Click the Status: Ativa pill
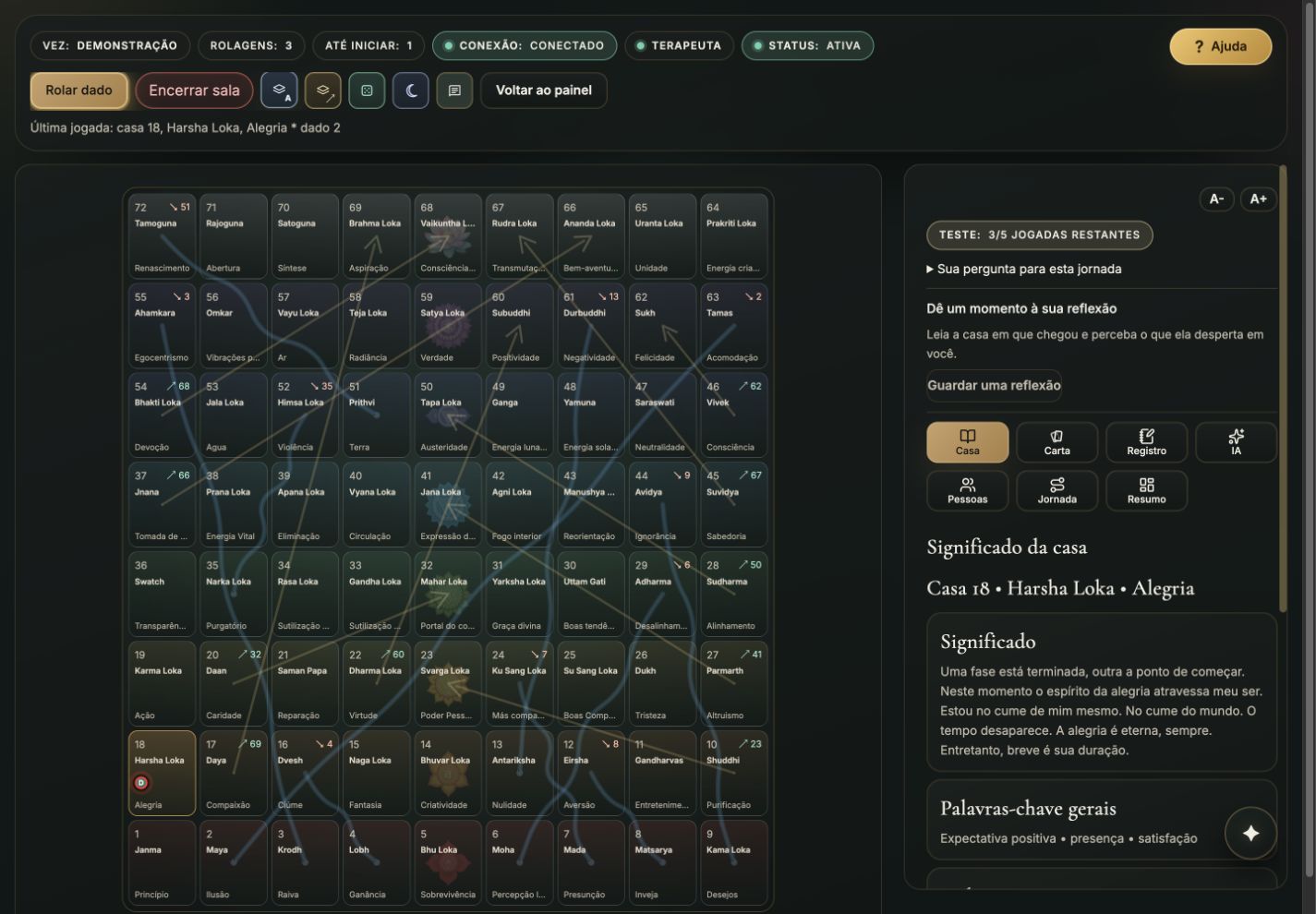Image resolution: width=1316 pixels, height=914 pixels. tap(807, 45)
